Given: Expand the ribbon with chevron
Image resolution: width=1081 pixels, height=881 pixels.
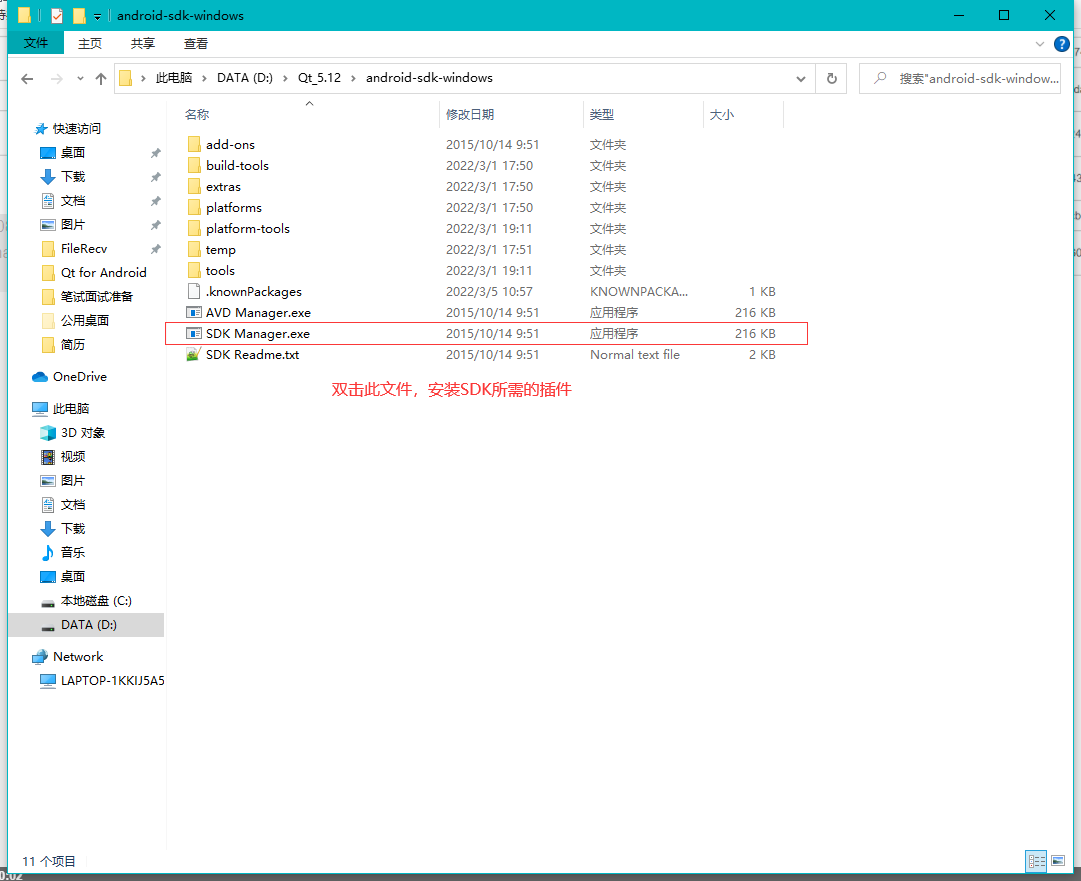Looking at the screenshot, I should 1040,44.
